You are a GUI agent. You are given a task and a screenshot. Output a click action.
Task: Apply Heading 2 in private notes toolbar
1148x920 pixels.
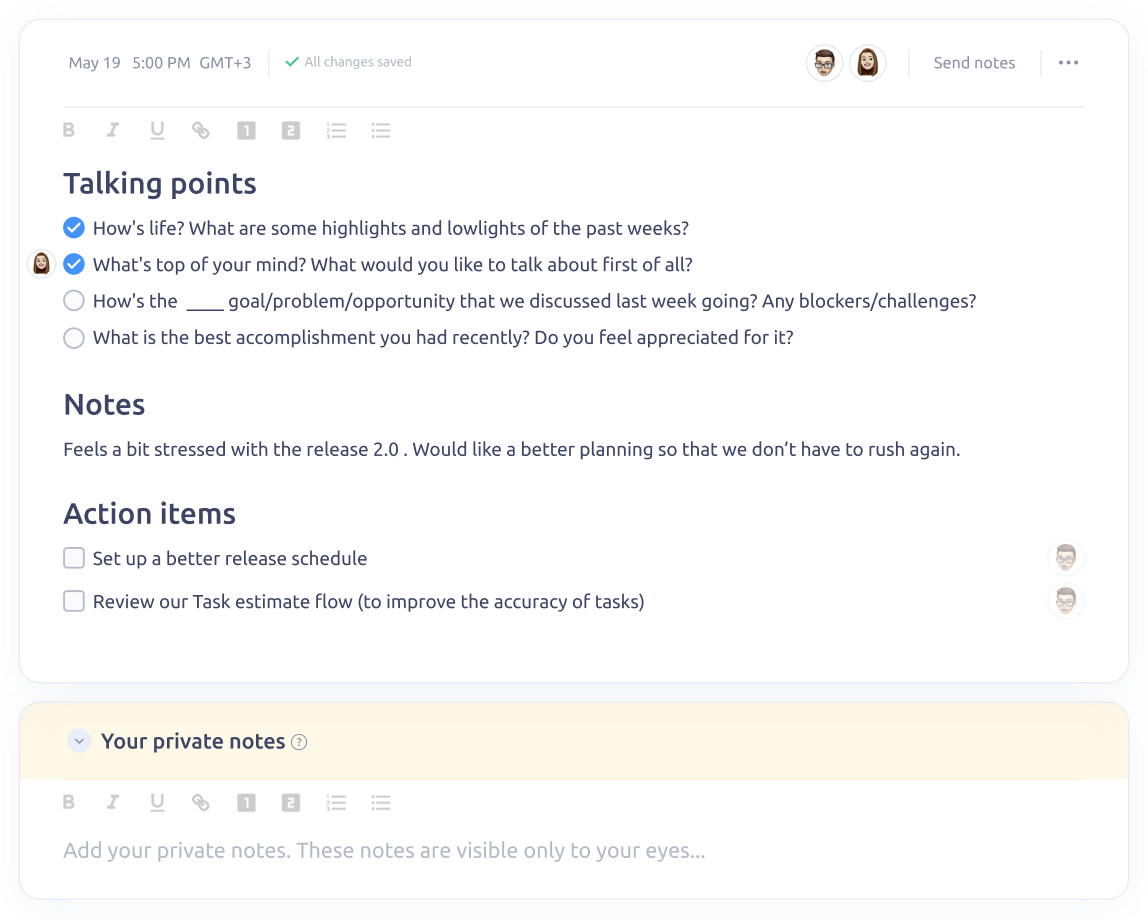click(291, 803)
